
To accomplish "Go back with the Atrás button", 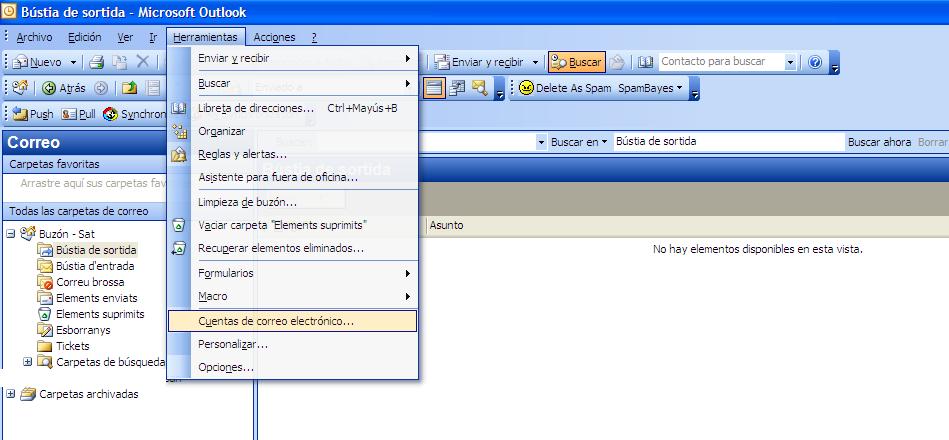I will coord(64,88).
